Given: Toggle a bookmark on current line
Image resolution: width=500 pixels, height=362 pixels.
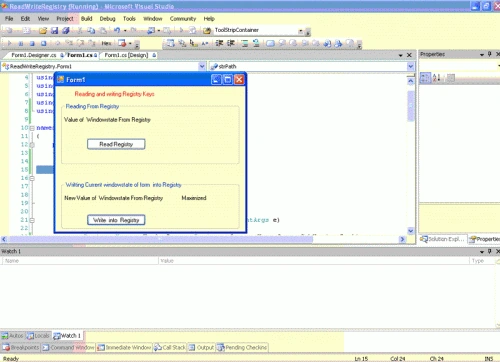Looking at the screenshot, I should (270, 43).
